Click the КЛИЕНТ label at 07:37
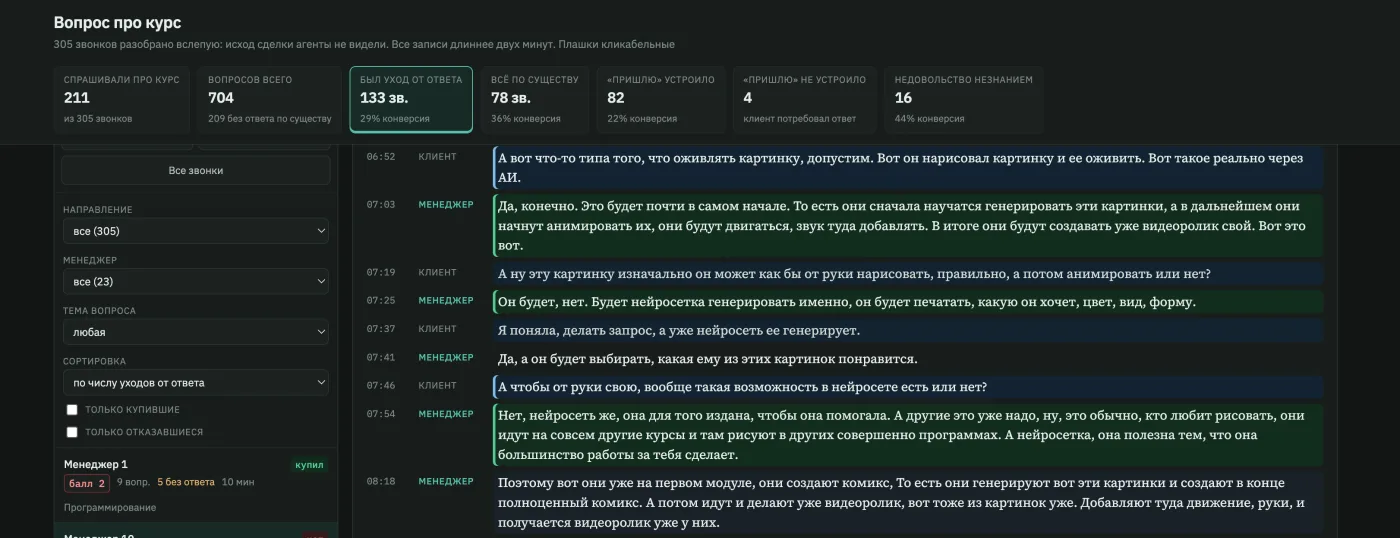1400x538 pixels. (x=437, y=329)
